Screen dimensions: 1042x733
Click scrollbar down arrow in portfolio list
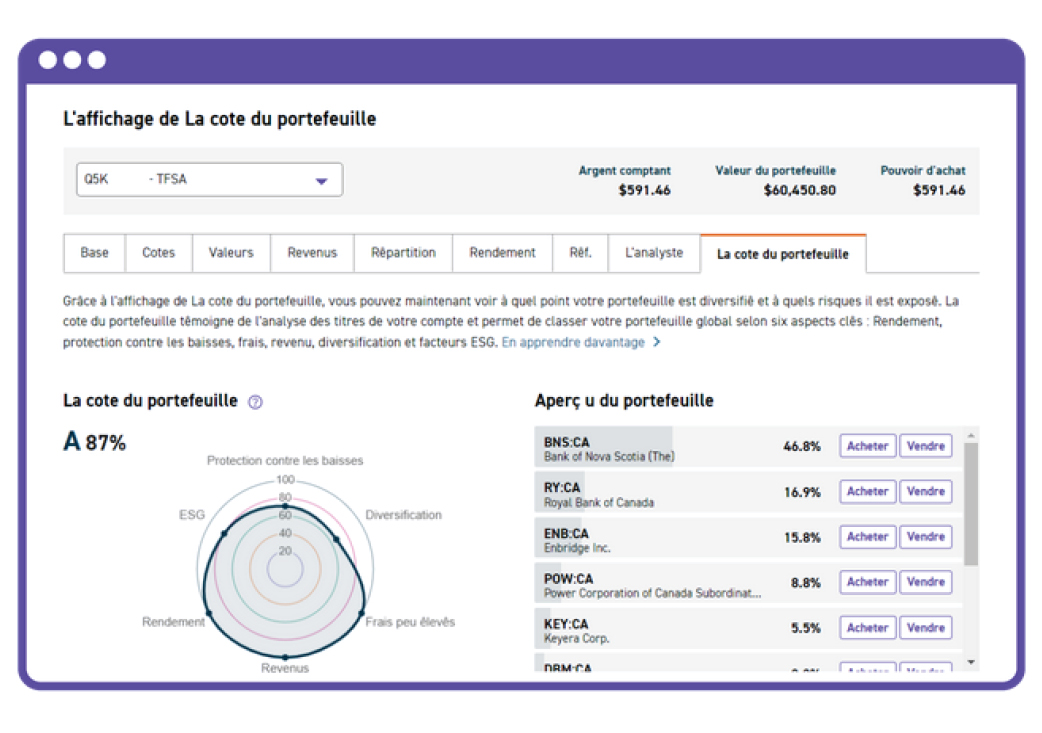coord(969,662)
